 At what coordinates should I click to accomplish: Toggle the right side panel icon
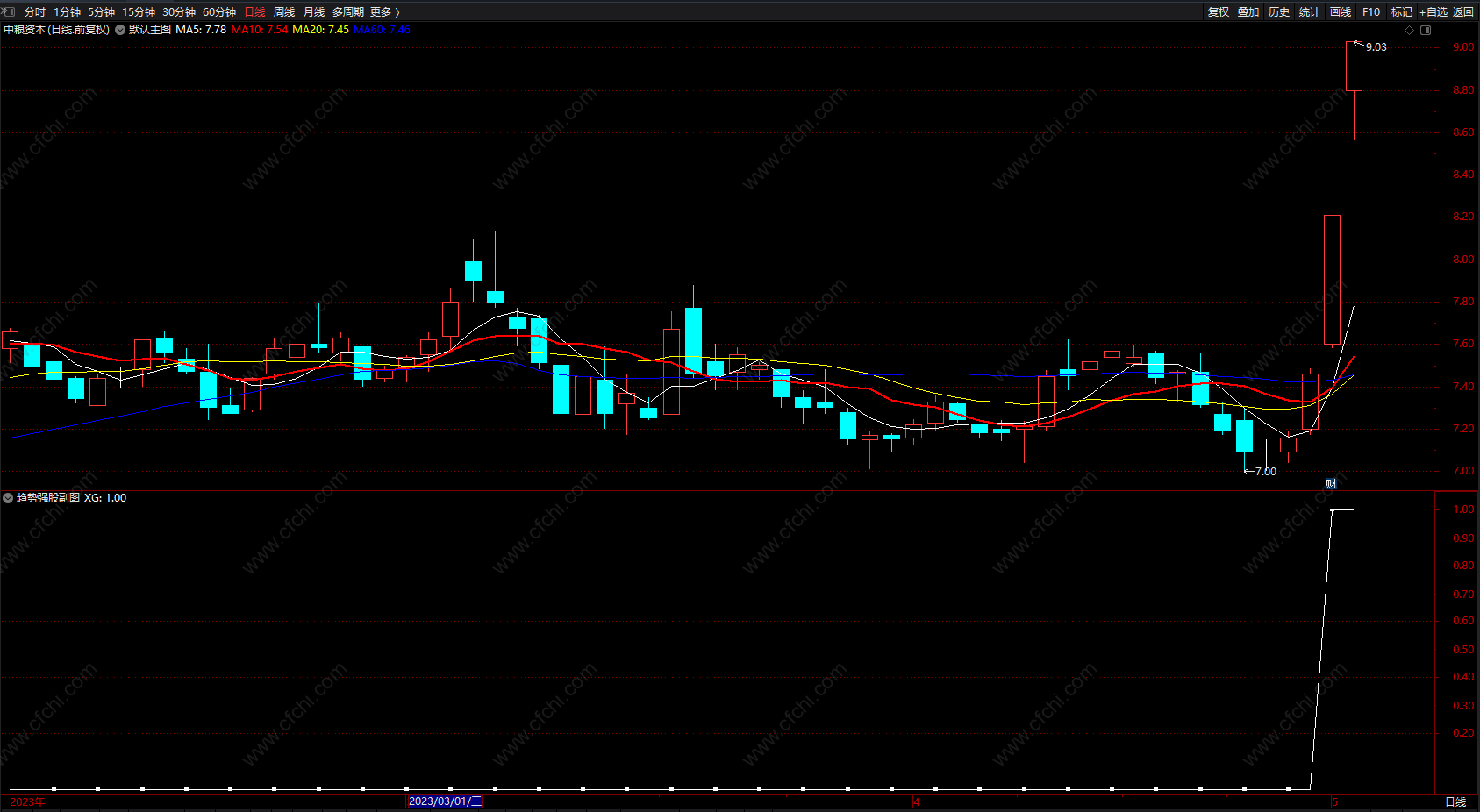coord(1426,30)
